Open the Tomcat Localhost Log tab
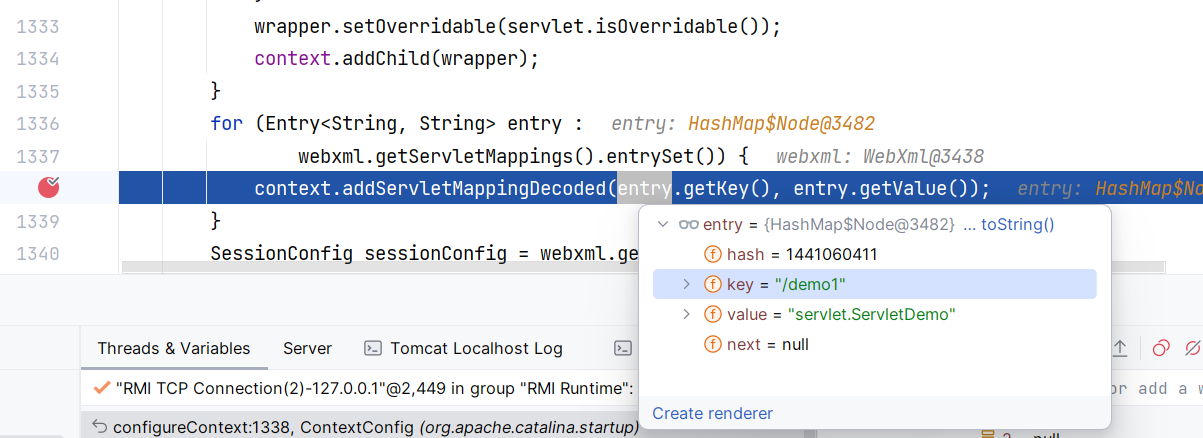This screenshot has width=1203, height=438. click(x=476, y=349)
